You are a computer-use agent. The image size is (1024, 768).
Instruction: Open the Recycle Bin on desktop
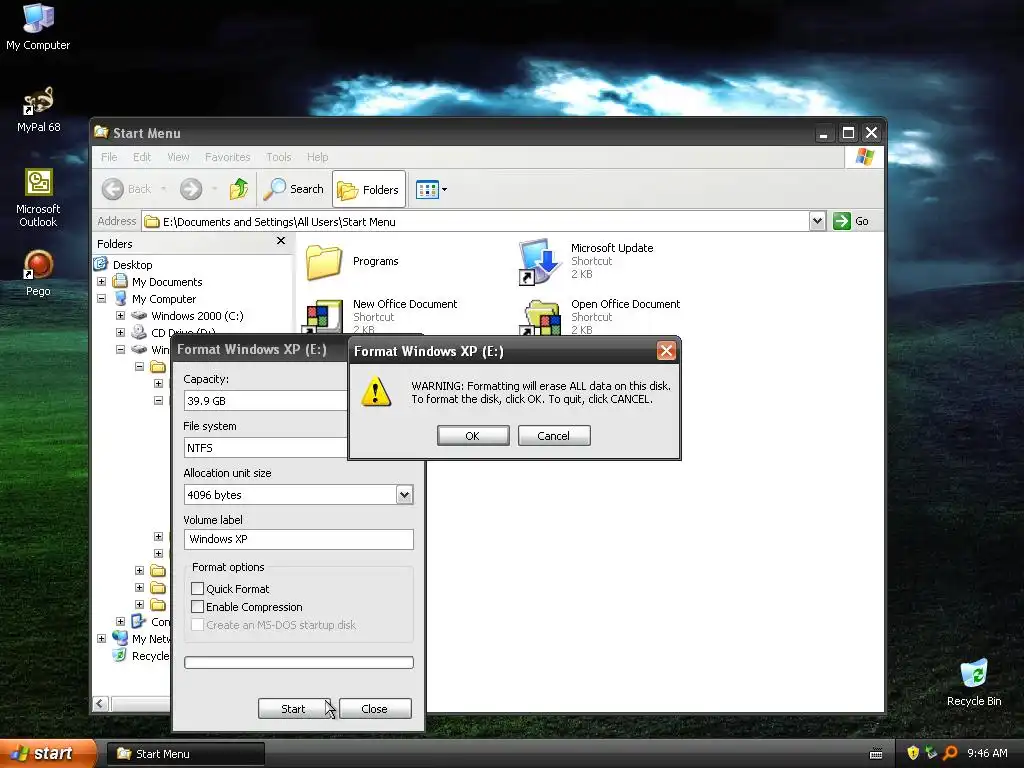tap(974, 682)
